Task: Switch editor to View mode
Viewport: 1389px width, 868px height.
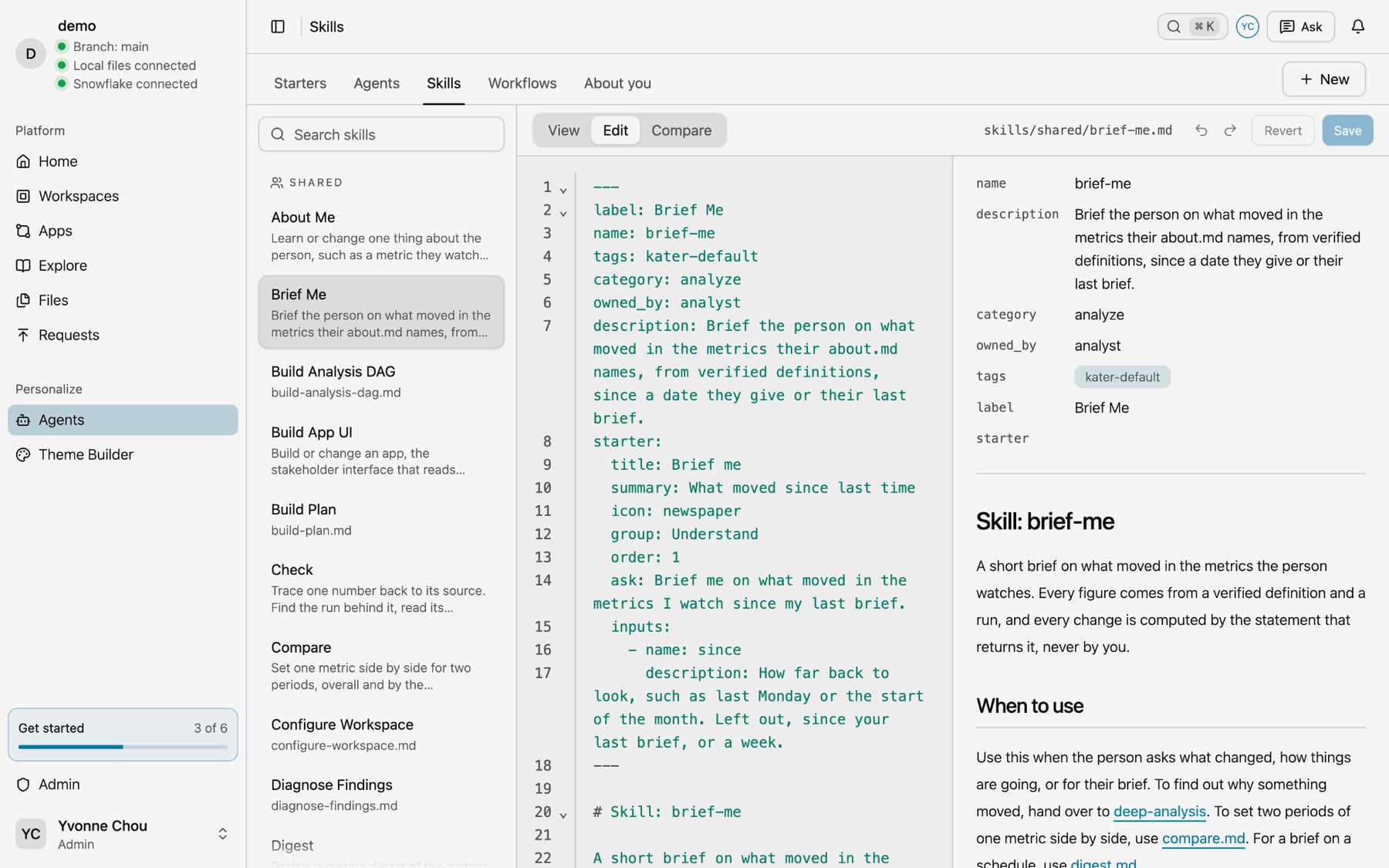Action: point(563,130)
